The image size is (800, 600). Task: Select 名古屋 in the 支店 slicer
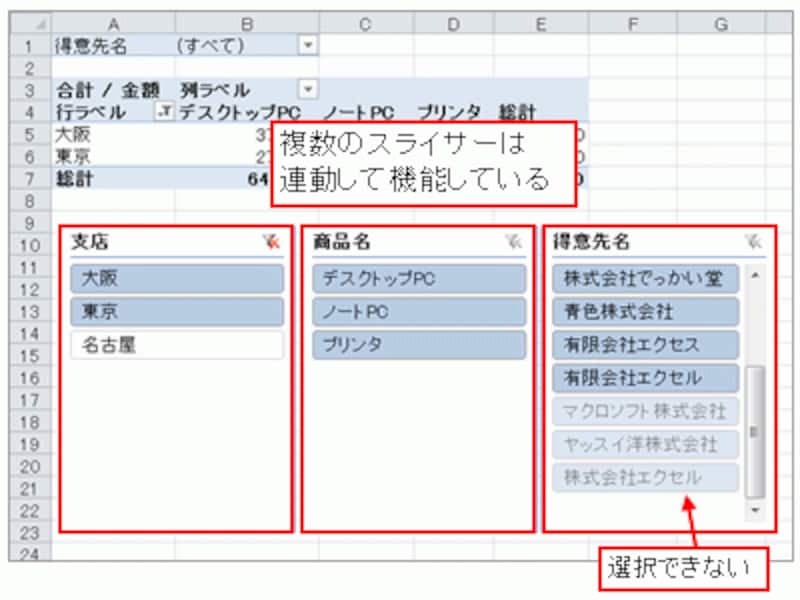[x=177, y=345]
